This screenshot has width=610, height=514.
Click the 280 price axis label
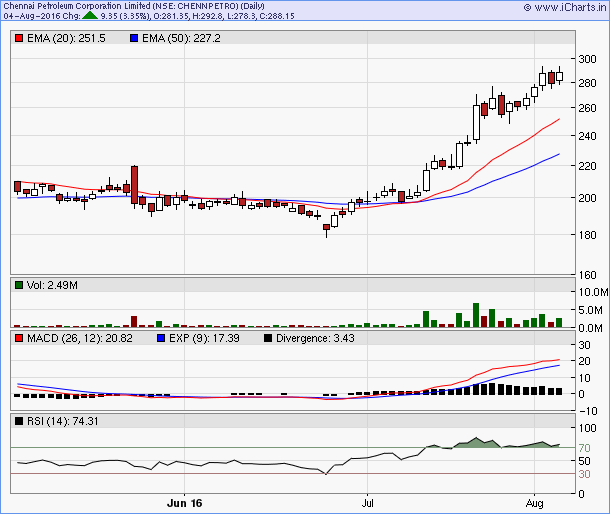pyautogui.click(x=587, y=83)
